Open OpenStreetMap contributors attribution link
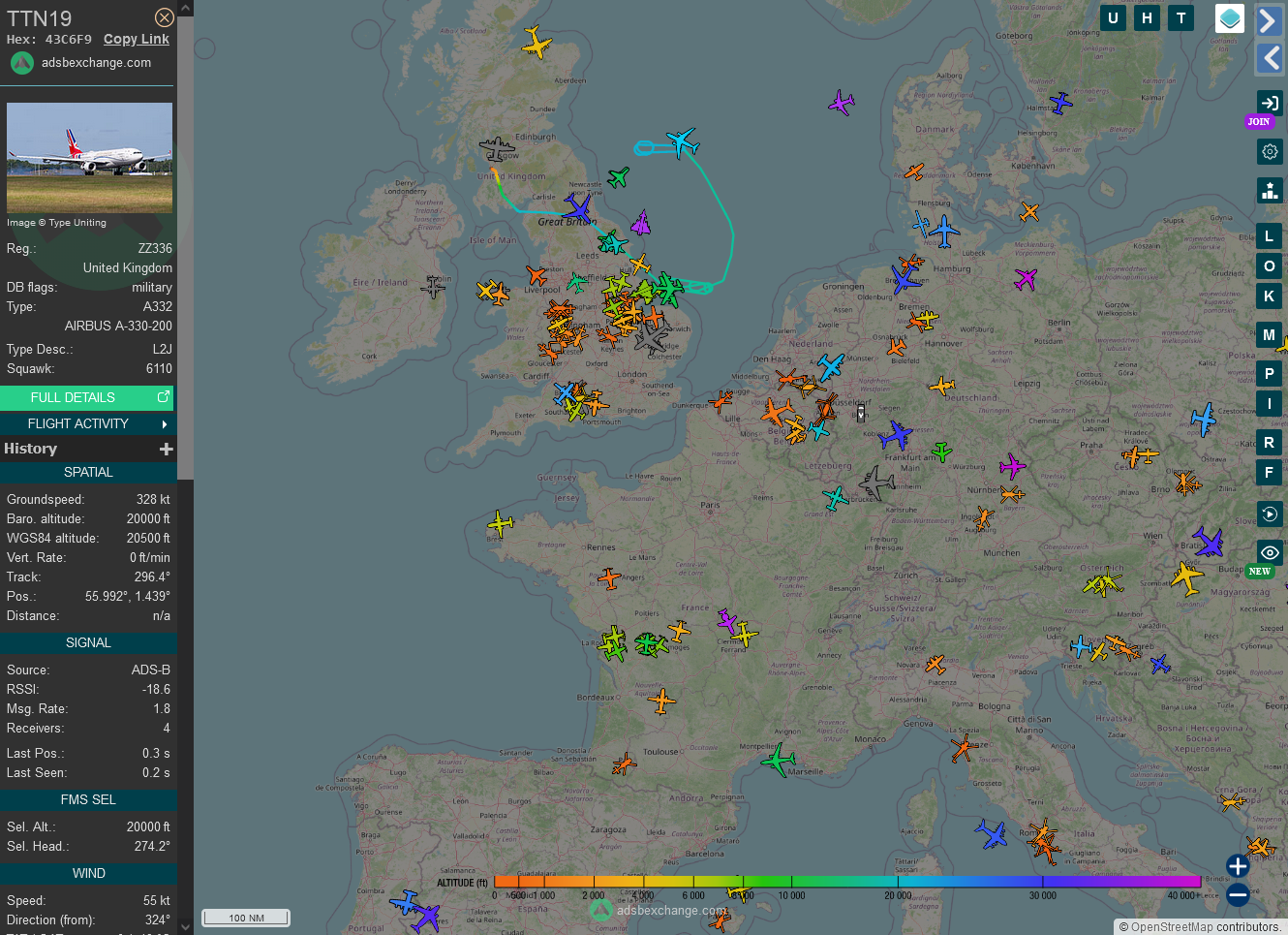The height and width of the screenshot is (935, 1288). tap(1170, 927)
